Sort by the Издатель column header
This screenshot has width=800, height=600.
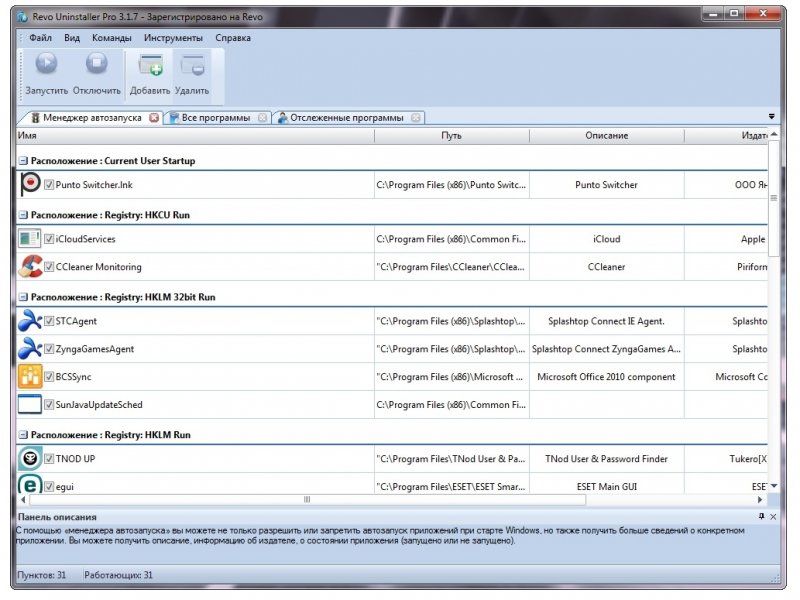pyautogui.click(x=726, y=136)
